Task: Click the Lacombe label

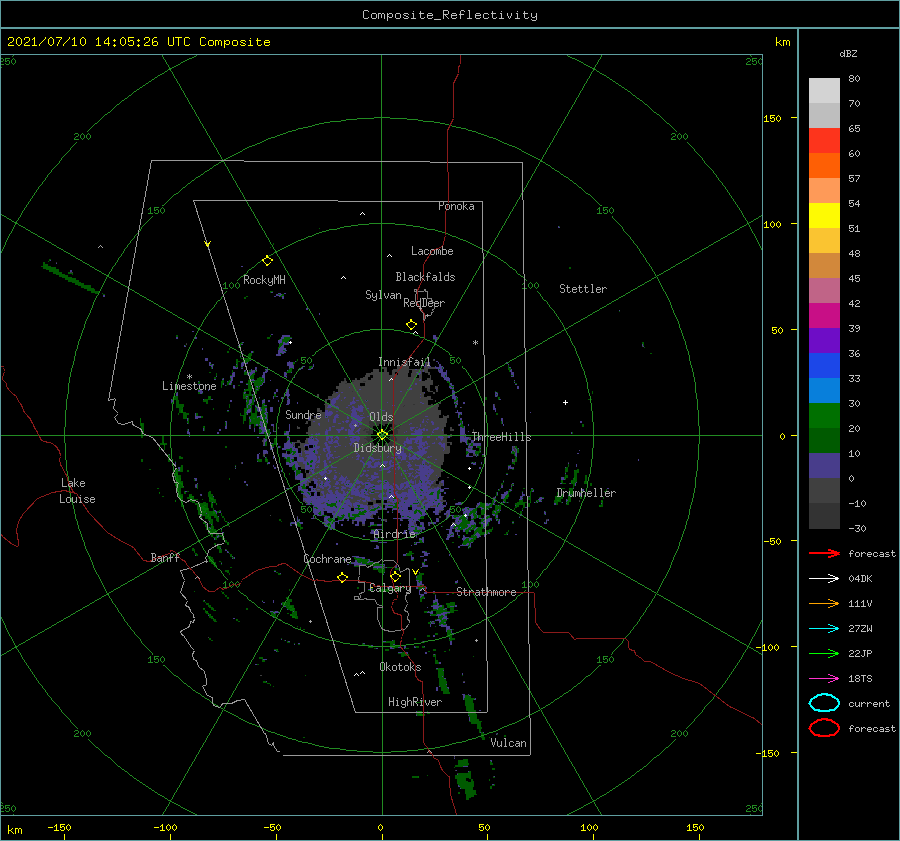Action: click(432, 251)
